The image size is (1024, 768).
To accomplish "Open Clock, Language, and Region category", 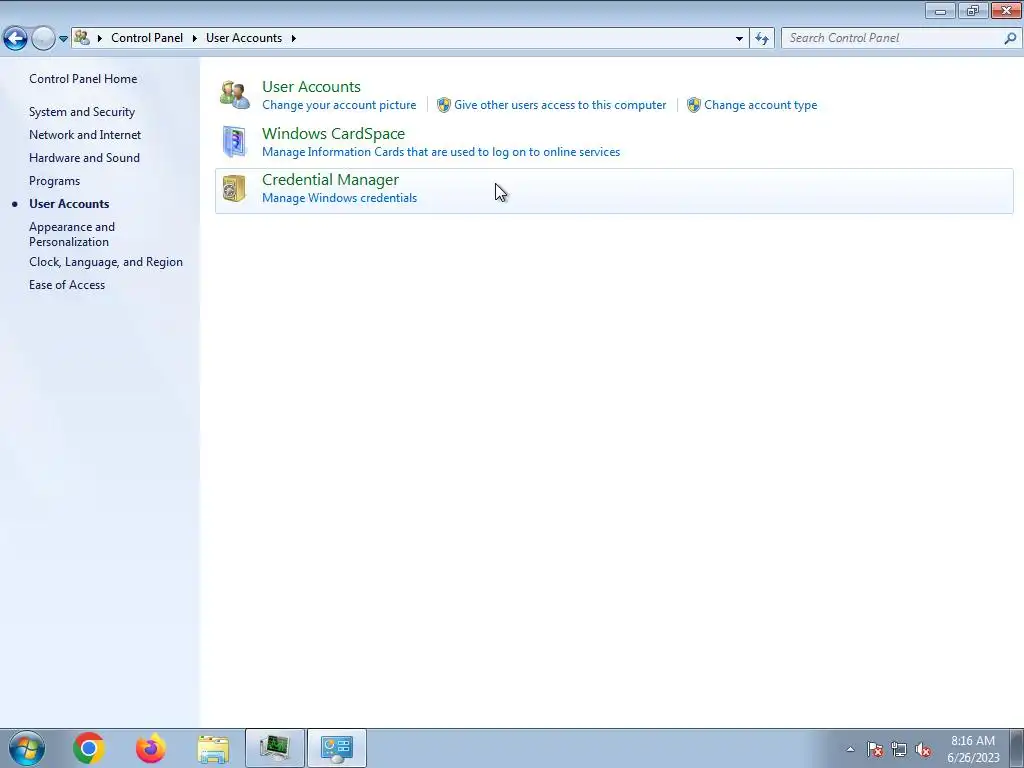I will [106, 262].
